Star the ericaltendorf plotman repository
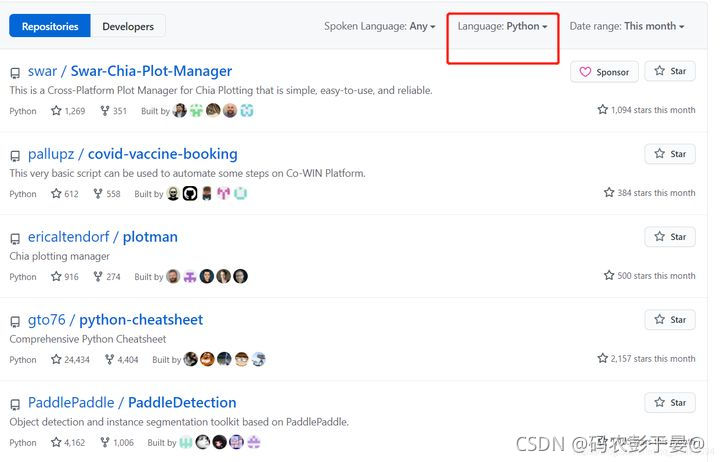 point(670,237)
